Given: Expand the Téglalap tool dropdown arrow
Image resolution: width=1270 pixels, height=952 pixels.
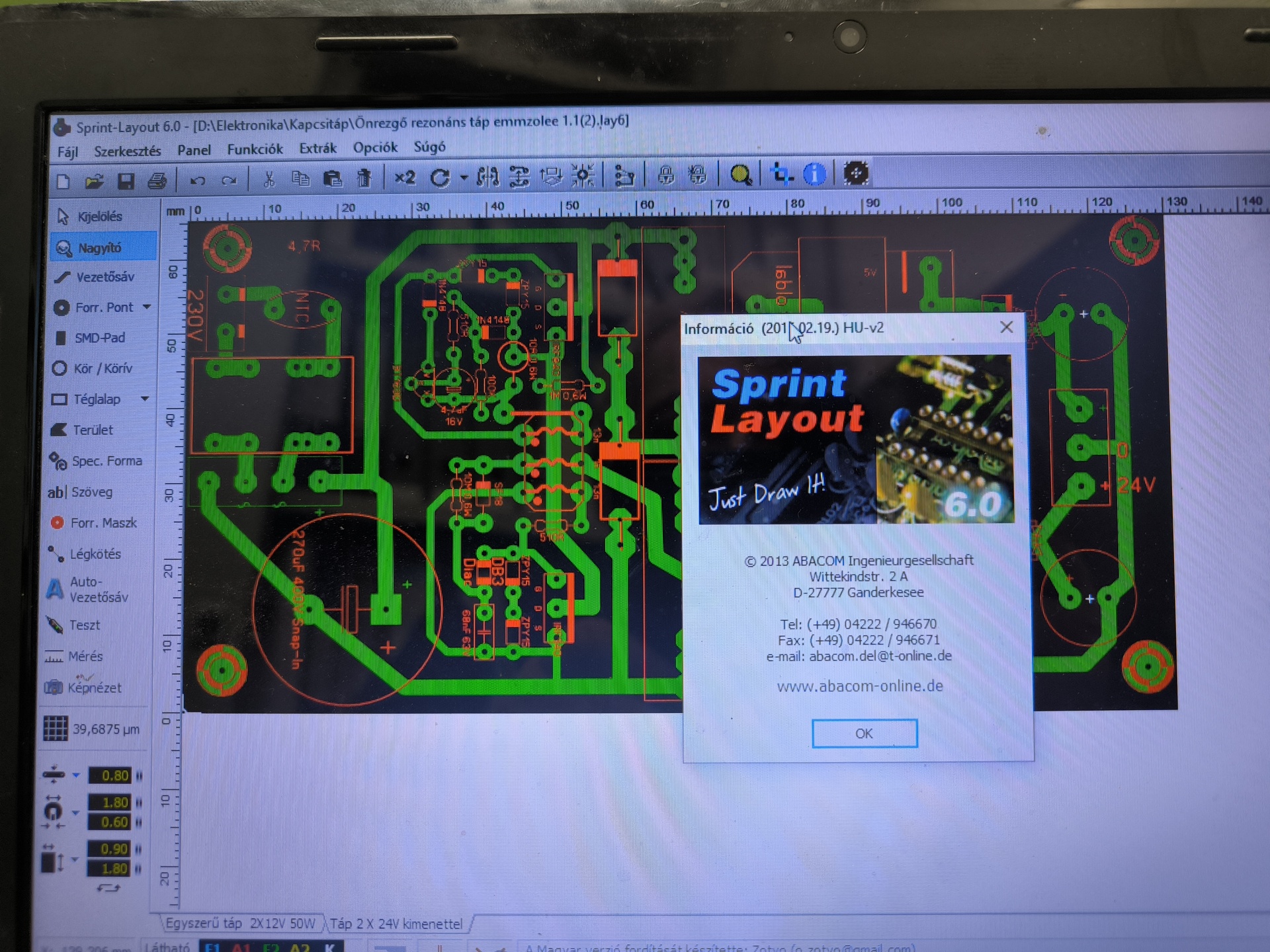Looking at the screenshot, I should [x=145, y=399].
